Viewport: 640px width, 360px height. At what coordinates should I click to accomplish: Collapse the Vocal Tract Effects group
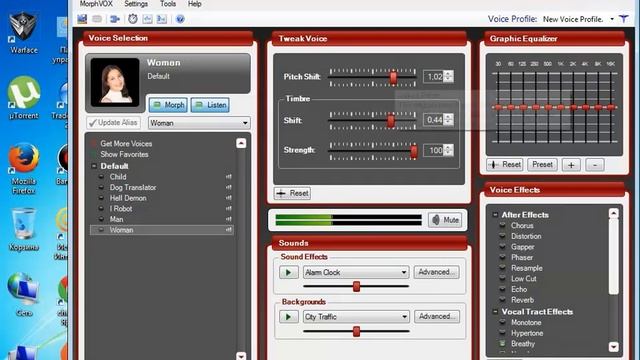[495, 311]
